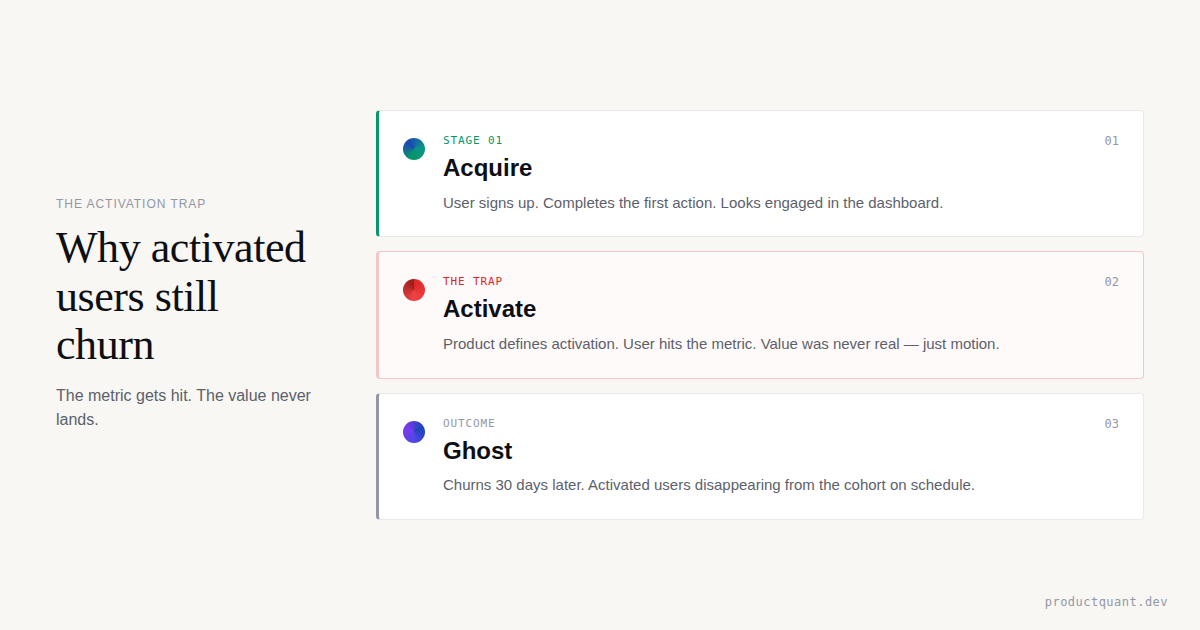The width and height of the screenshot is (1200, 630).
Task: Click the 'User signs up' description text
Action: coord(692,203)
